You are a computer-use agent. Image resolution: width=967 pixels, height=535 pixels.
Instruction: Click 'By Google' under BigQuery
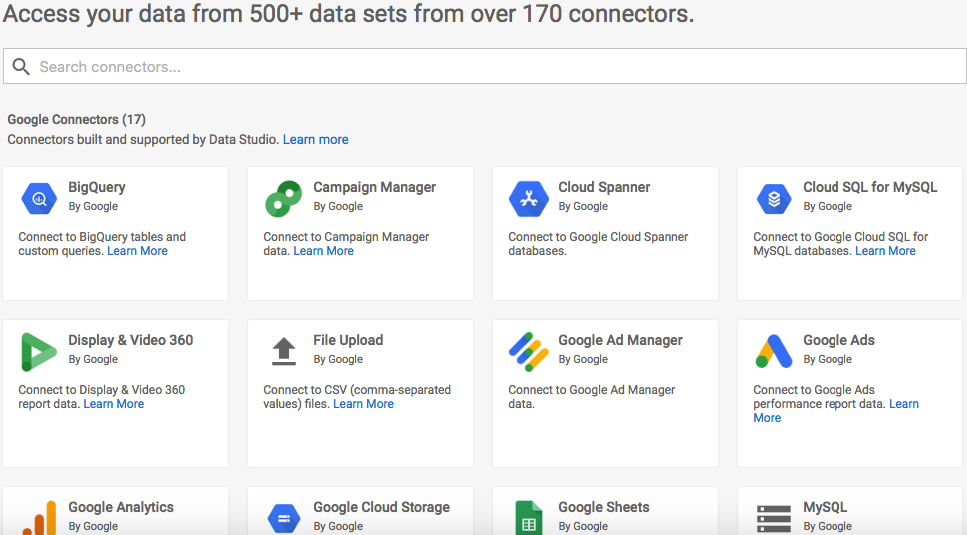93,206
